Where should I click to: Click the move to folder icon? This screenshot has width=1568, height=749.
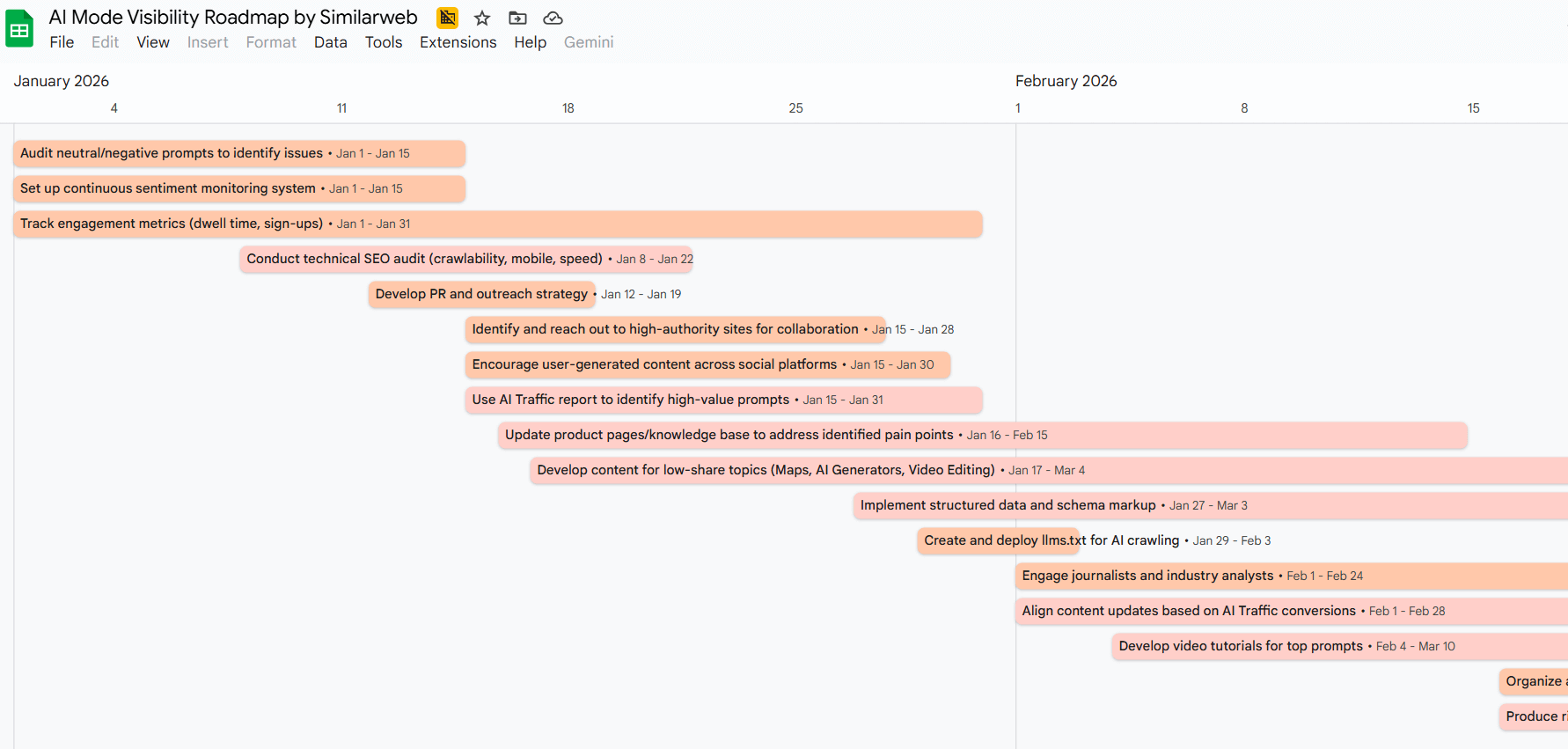tap(518, 18)
